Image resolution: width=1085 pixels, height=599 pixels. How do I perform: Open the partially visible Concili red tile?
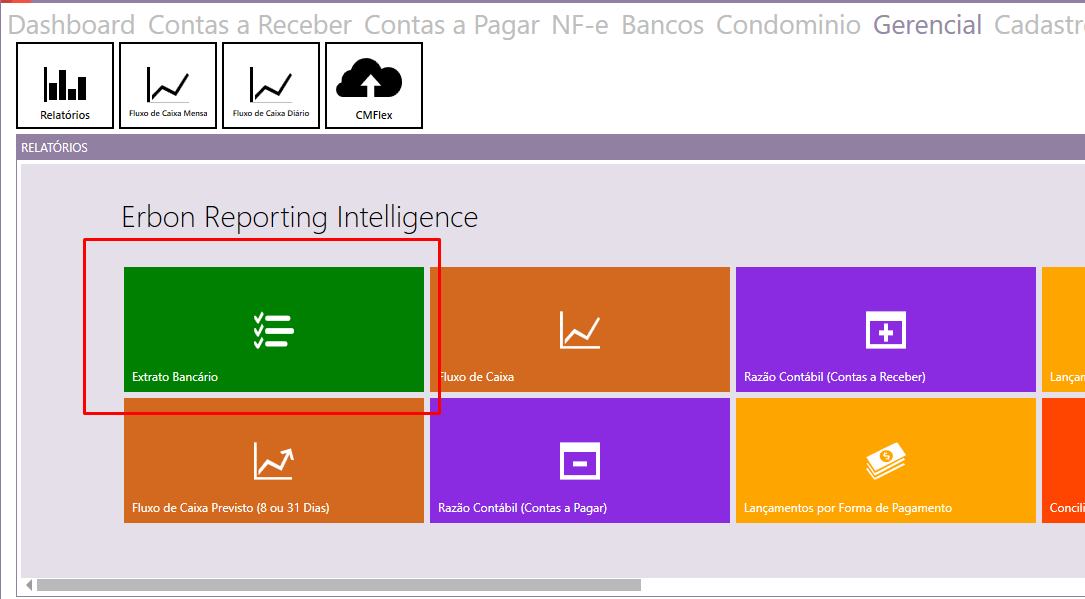(x=1063, y=460)
